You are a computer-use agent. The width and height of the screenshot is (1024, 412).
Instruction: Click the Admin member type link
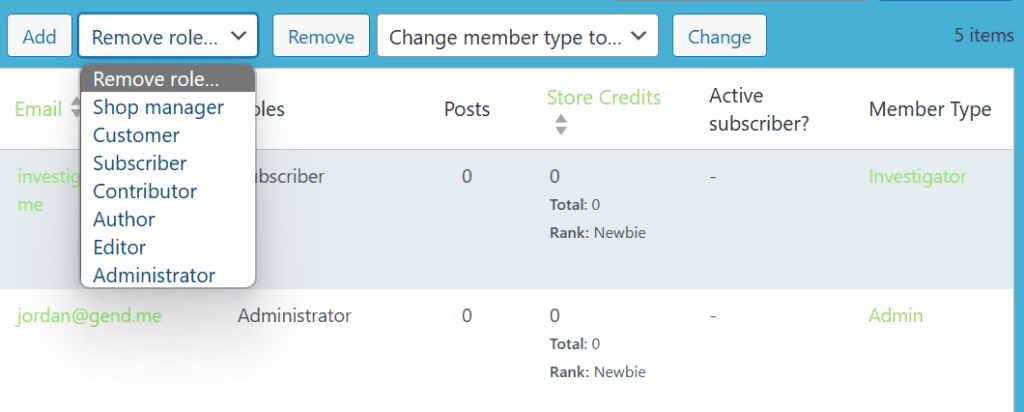tap(895, 316)
